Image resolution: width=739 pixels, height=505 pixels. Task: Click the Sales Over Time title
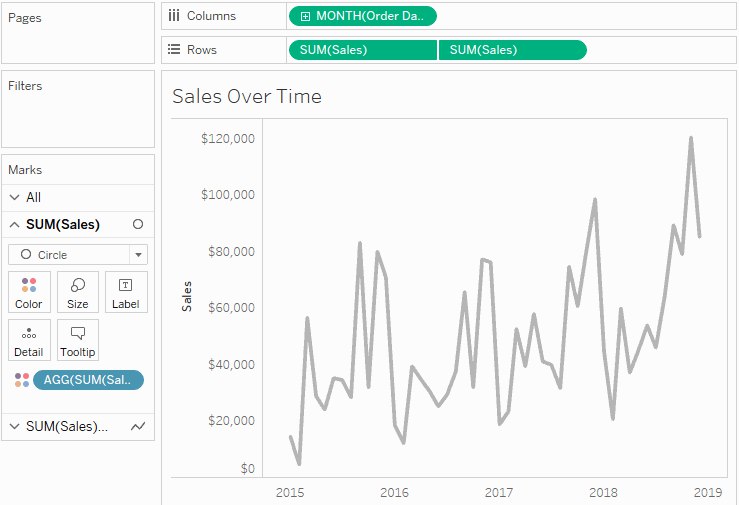pos(247,96)
